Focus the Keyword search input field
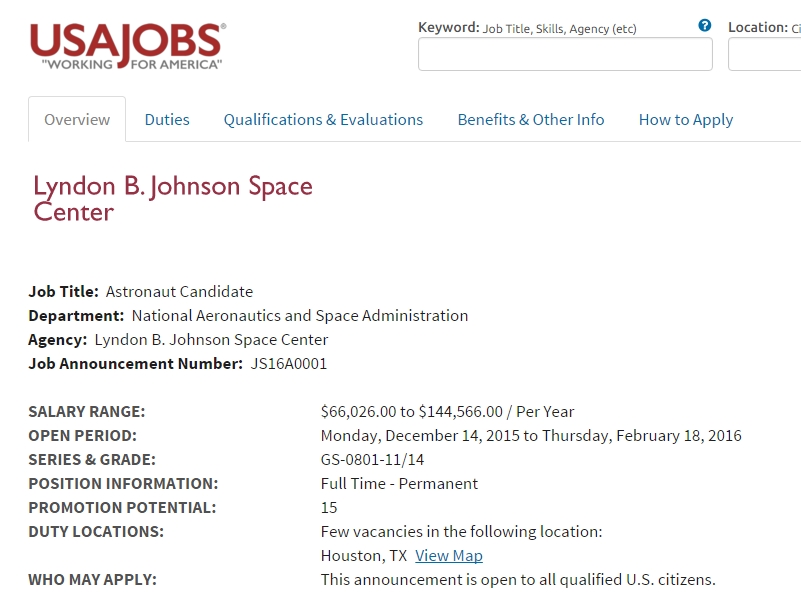This screenshot has height=597, width=801. click(x=565, y=54)
